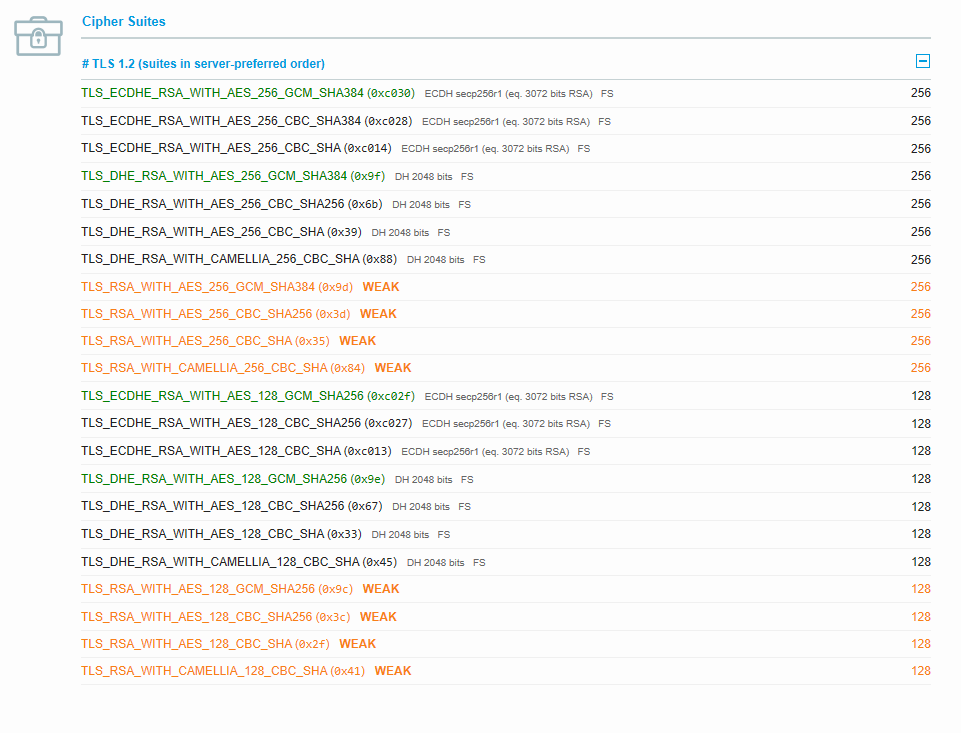
Task: Click the 256 key strength on 0xc030 row
Action: click(x=921, y=93)
